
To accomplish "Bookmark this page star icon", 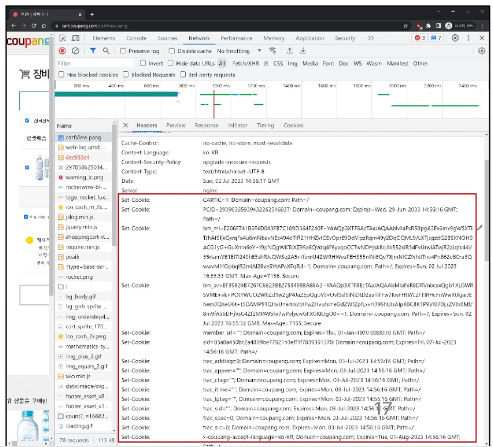I will click(406, 26).
